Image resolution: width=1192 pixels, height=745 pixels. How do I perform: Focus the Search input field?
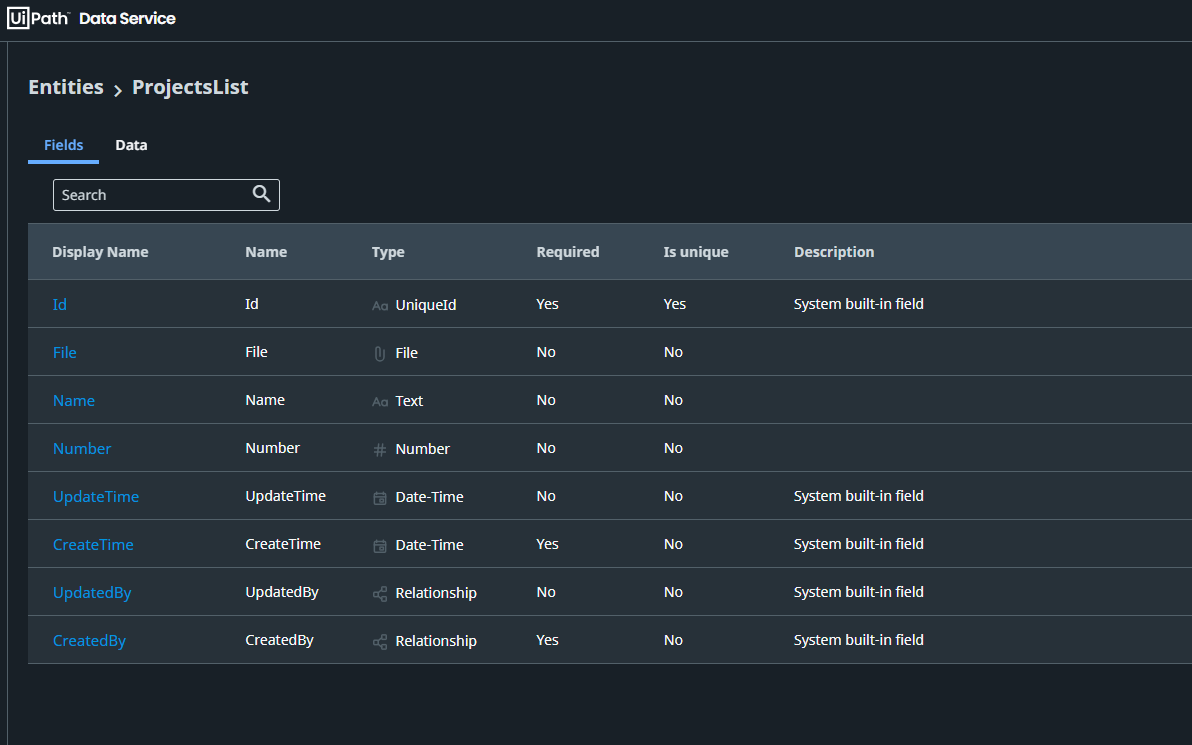point(150,195)
